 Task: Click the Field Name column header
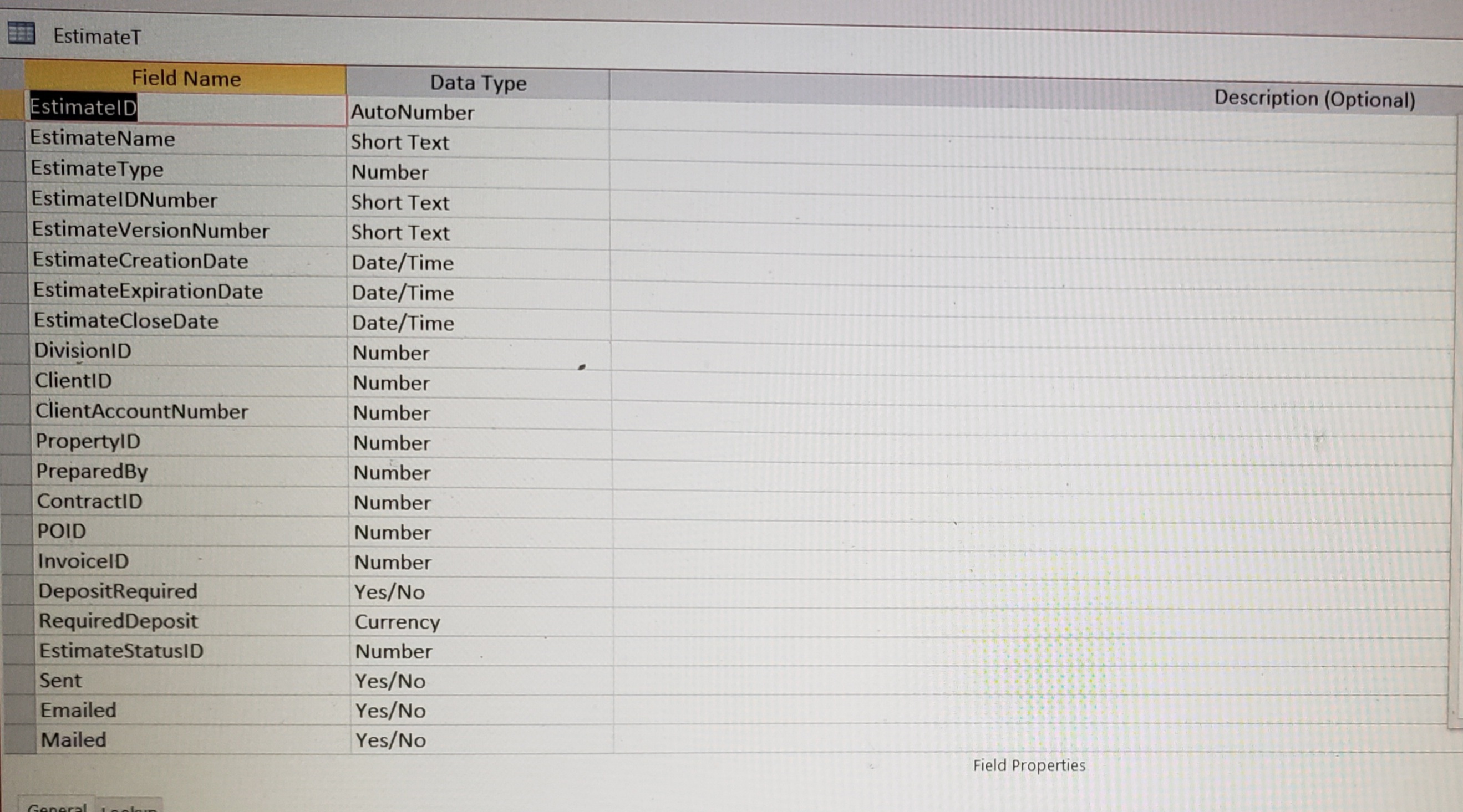tap(186, 78)
